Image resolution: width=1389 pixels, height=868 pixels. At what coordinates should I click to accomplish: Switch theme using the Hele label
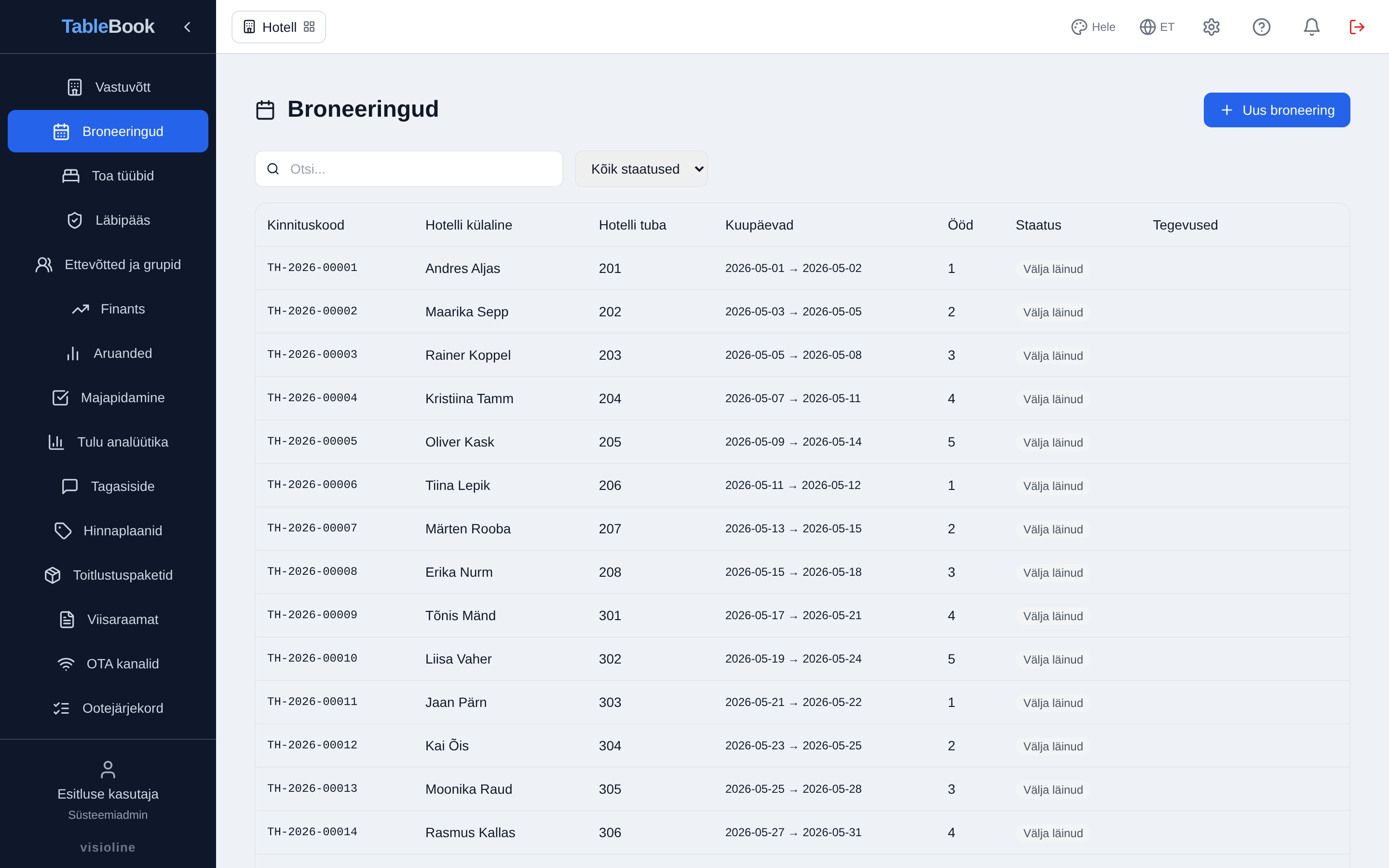[x=1103, y=27]
